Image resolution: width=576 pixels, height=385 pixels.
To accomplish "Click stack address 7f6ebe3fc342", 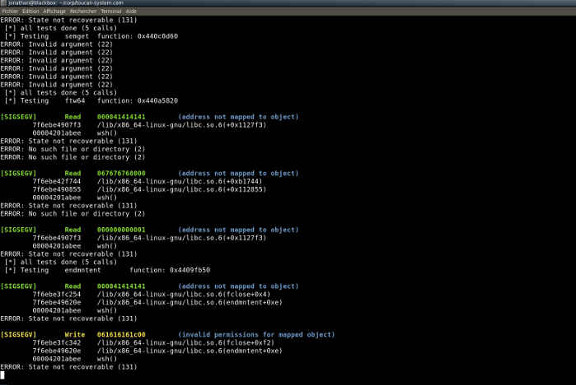I will click(57, 343).
